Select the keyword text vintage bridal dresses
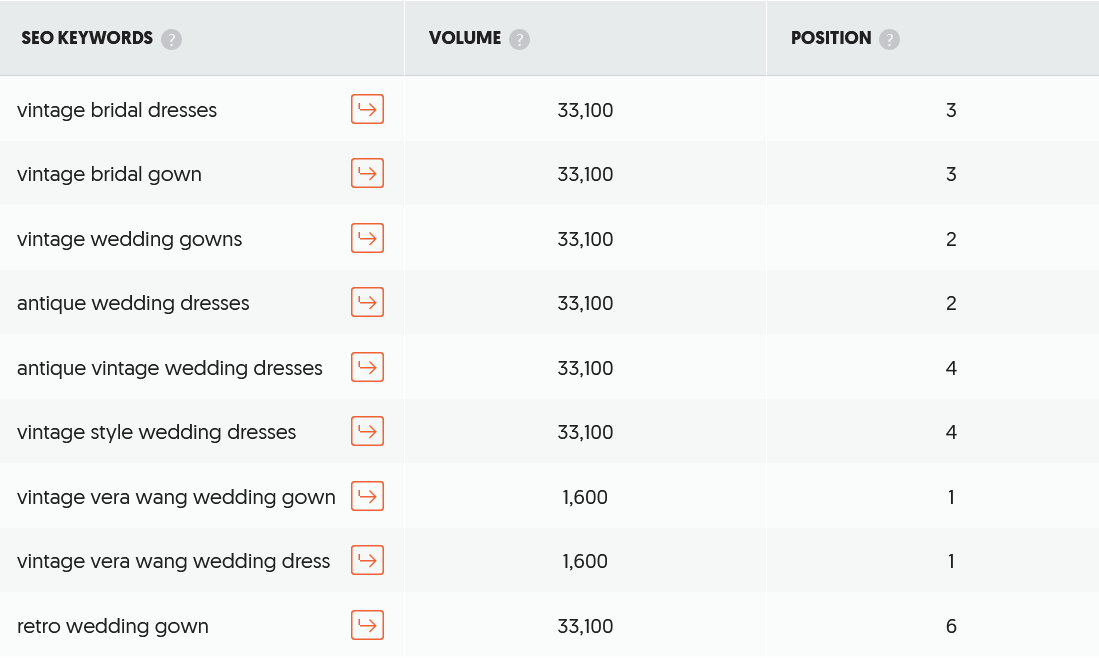The image size is (1099, 658). [x=116, y=110]
